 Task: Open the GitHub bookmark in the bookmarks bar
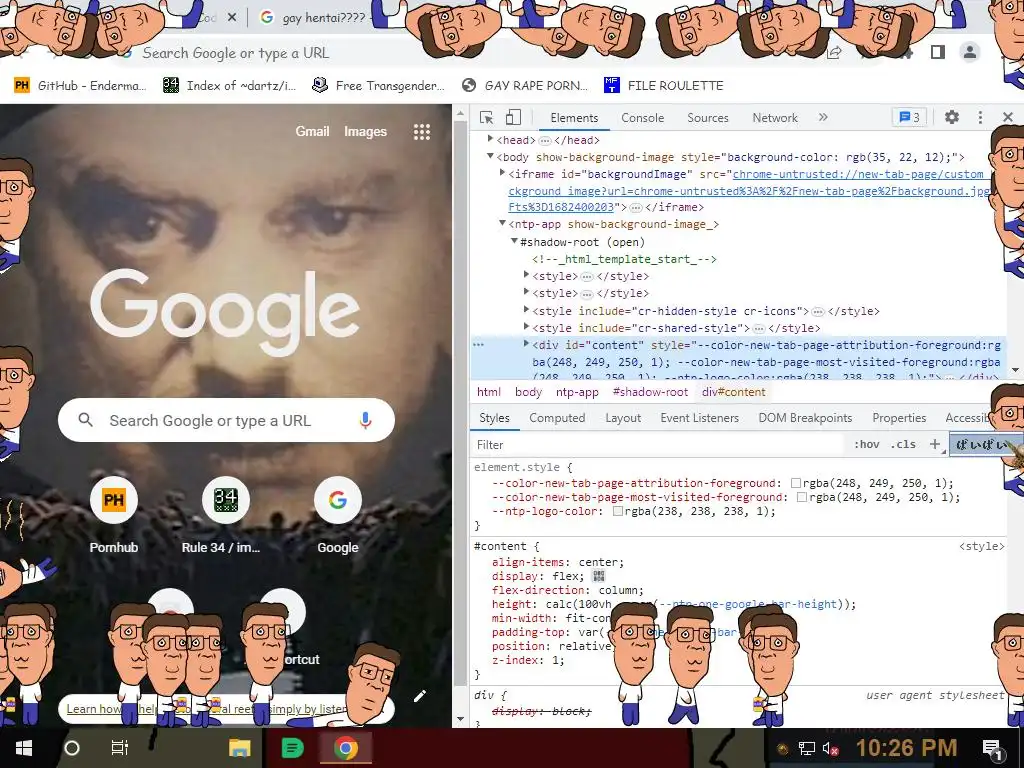coord(80,86)
